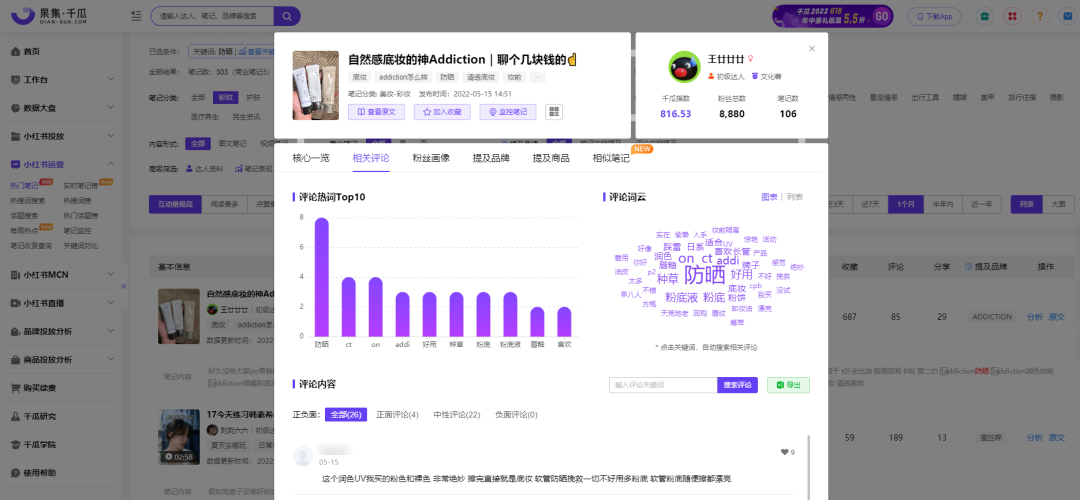Click the comment list scrollbar
Image resolution: width=1080 pixels, height=500 pixels.
pos(809,467)
